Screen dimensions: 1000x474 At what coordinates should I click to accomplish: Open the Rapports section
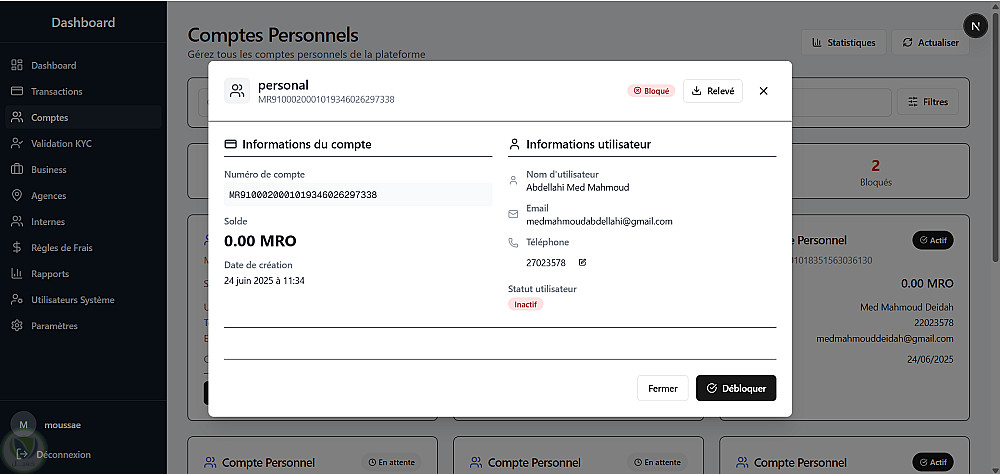click(x=50, y=274)
